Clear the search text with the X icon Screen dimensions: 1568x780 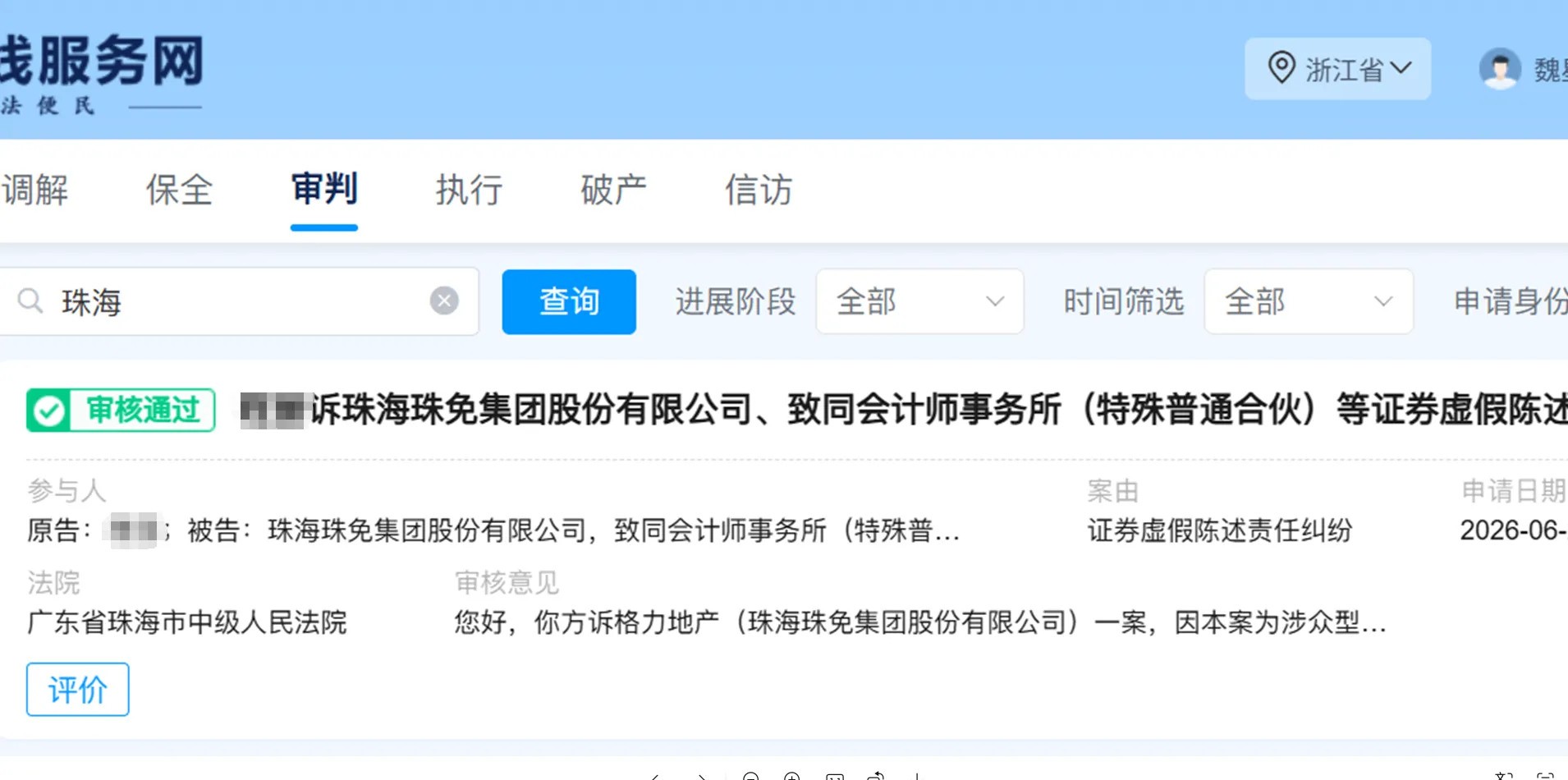pyautogui.click(x=444, y=301)
